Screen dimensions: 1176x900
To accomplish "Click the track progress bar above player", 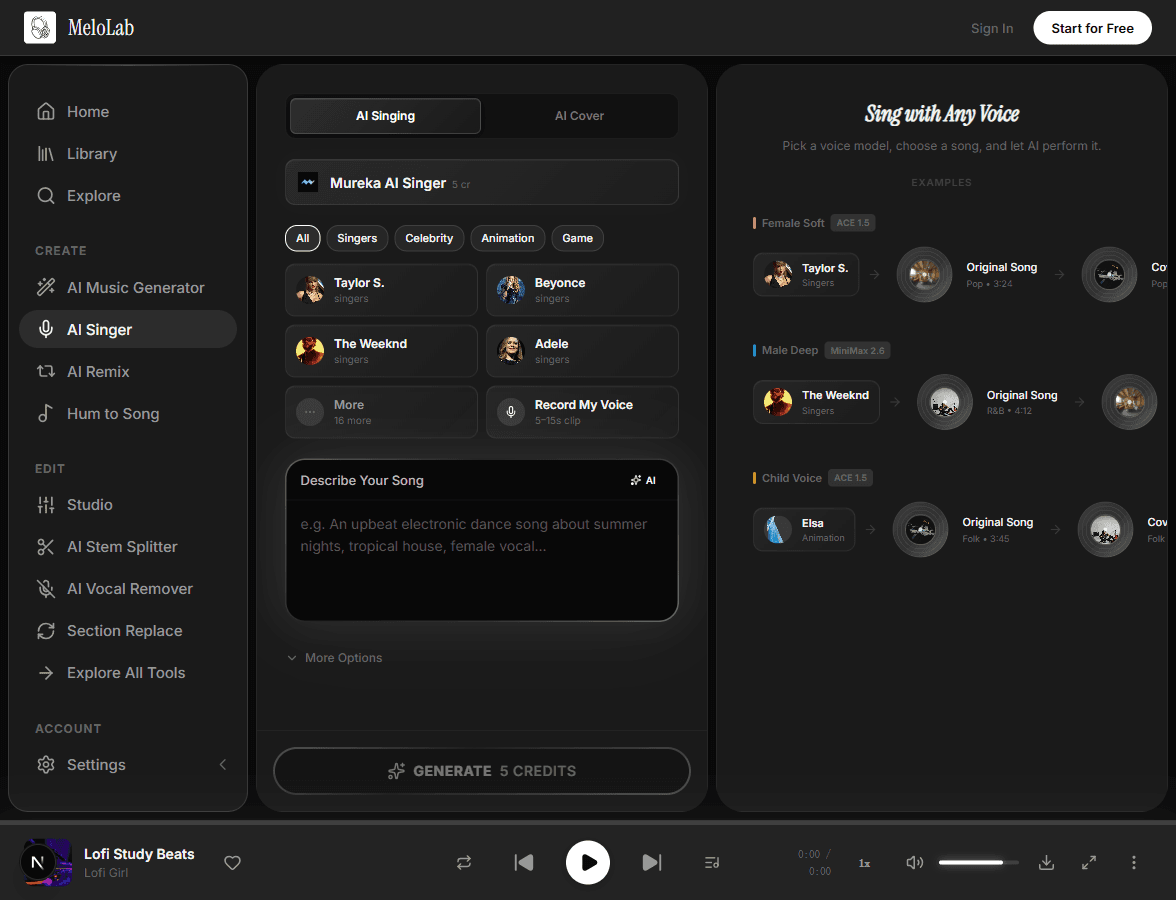I will click(x=588, y=823).
